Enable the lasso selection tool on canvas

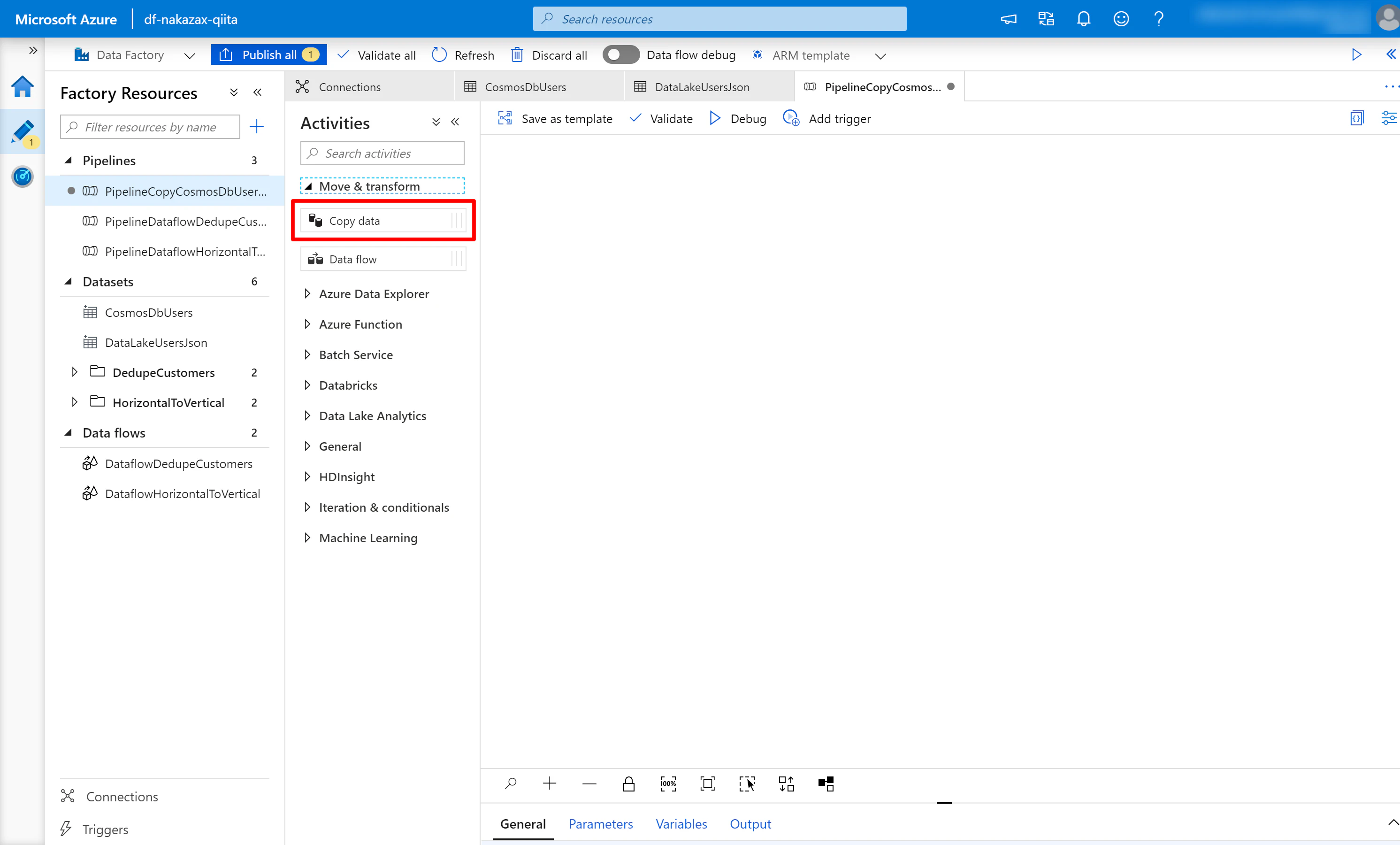point(747,784)
